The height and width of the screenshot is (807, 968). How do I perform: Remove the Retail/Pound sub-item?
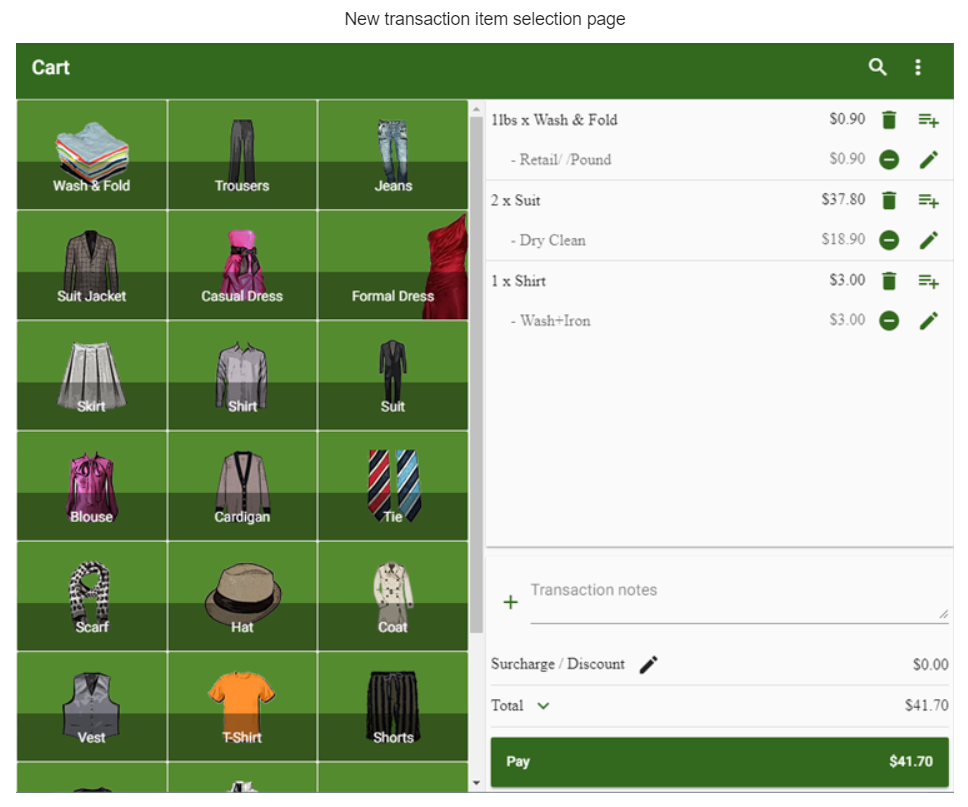888,160
